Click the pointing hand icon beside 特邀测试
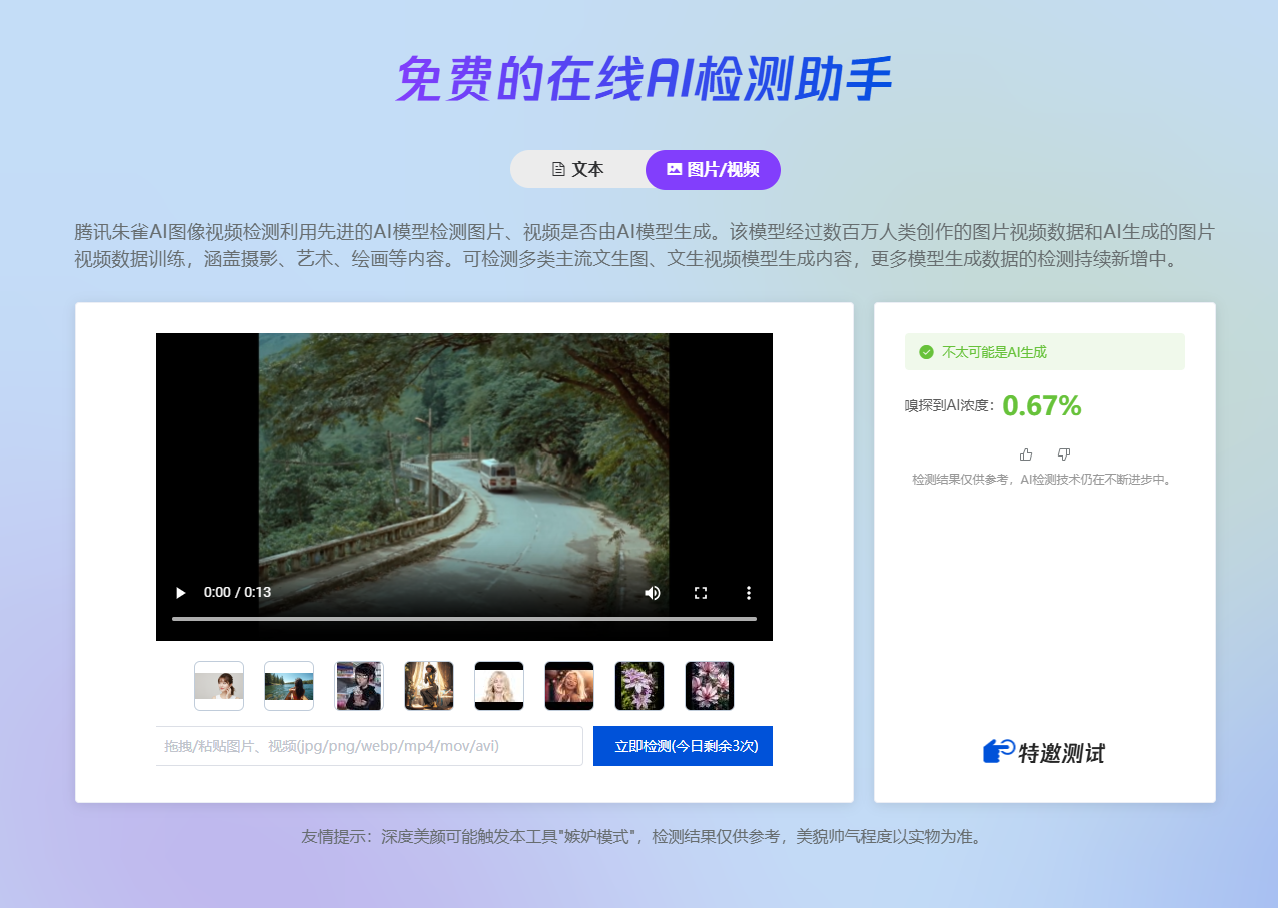The height and width of the screenshot is (908, 1278). [999, 751]
